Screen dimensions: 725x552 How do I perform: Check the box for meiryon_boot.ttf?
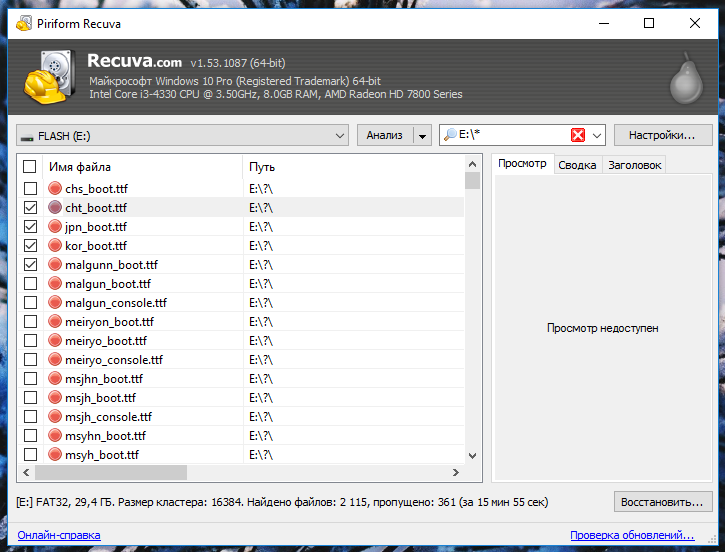click(x=31, y=321)
